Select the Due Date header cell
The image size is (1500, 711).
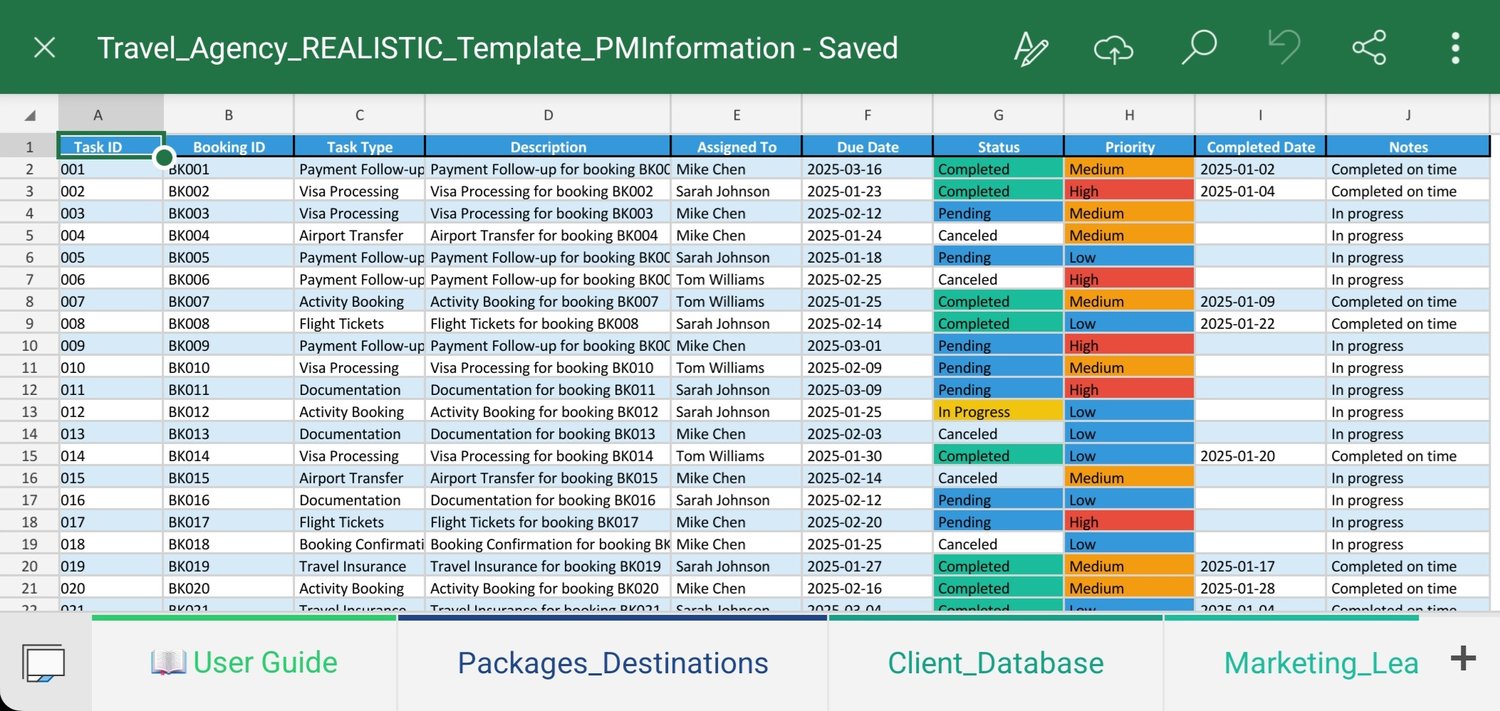868,146
